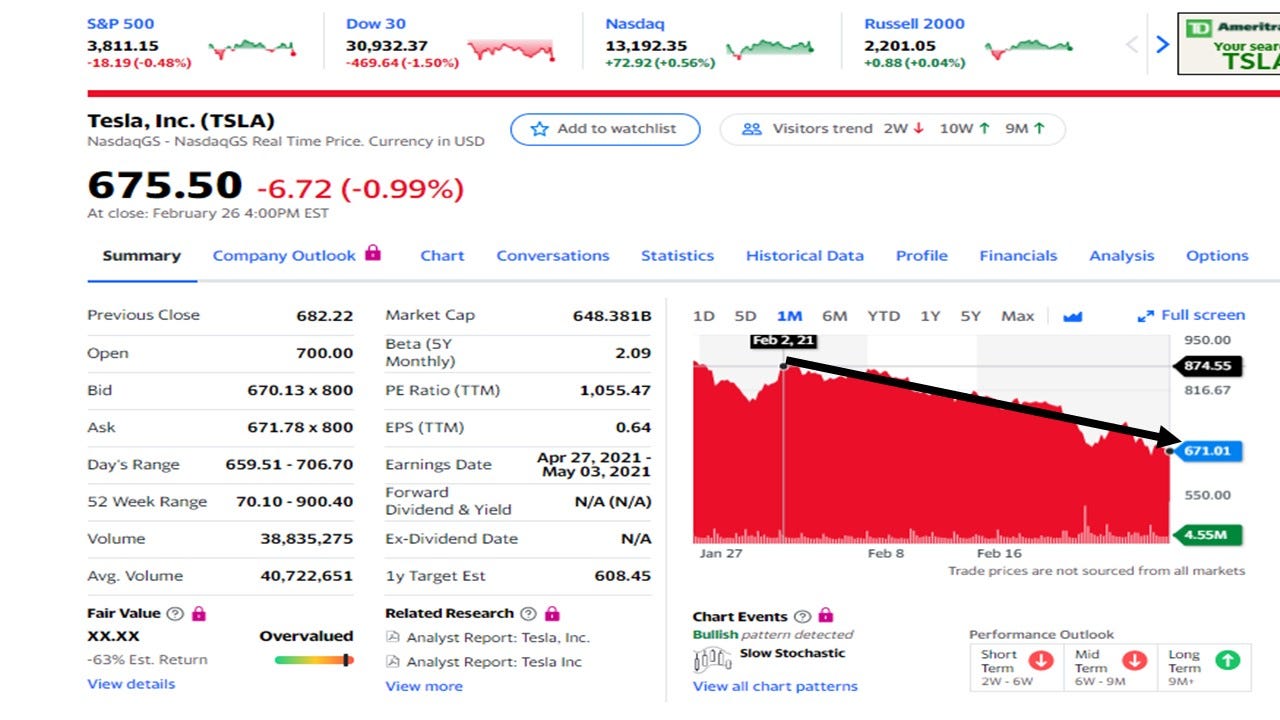Select the 1Y chart range
Screen dimensions: 1280x720
point(930,316)
